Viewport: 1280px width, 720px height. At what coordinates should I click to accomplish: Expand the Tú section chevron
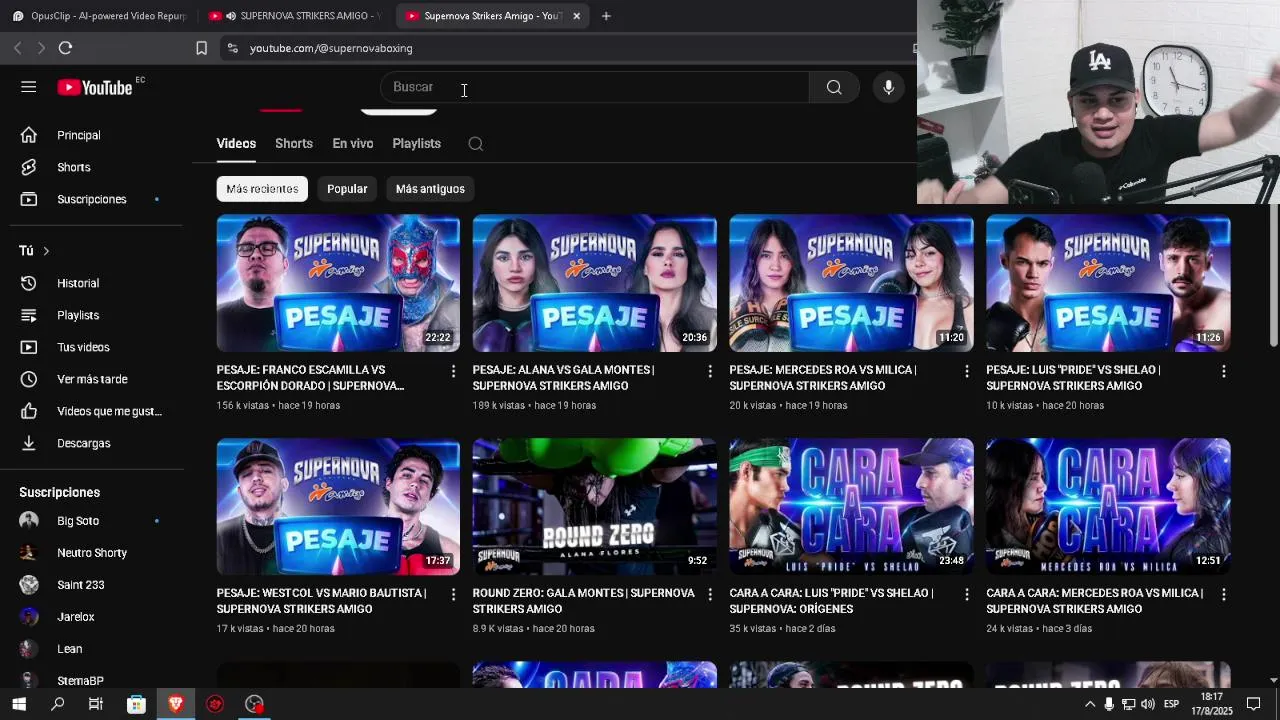[x=46, y=251]
